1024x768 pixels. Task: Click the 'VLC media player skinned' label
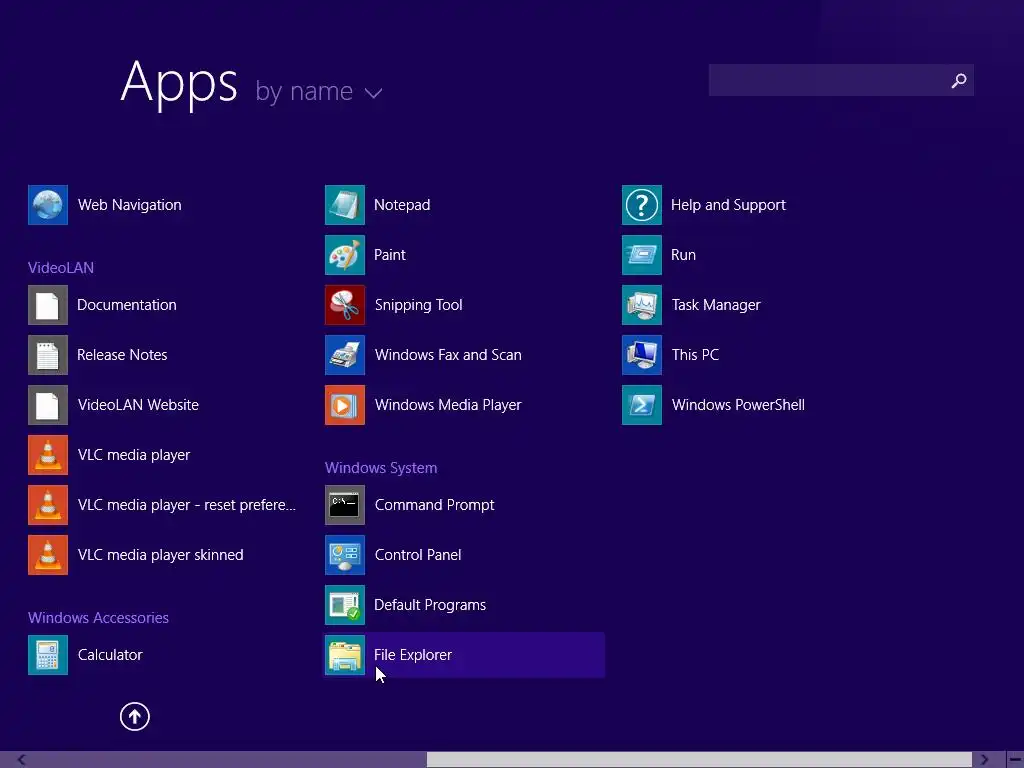point(161,554)
